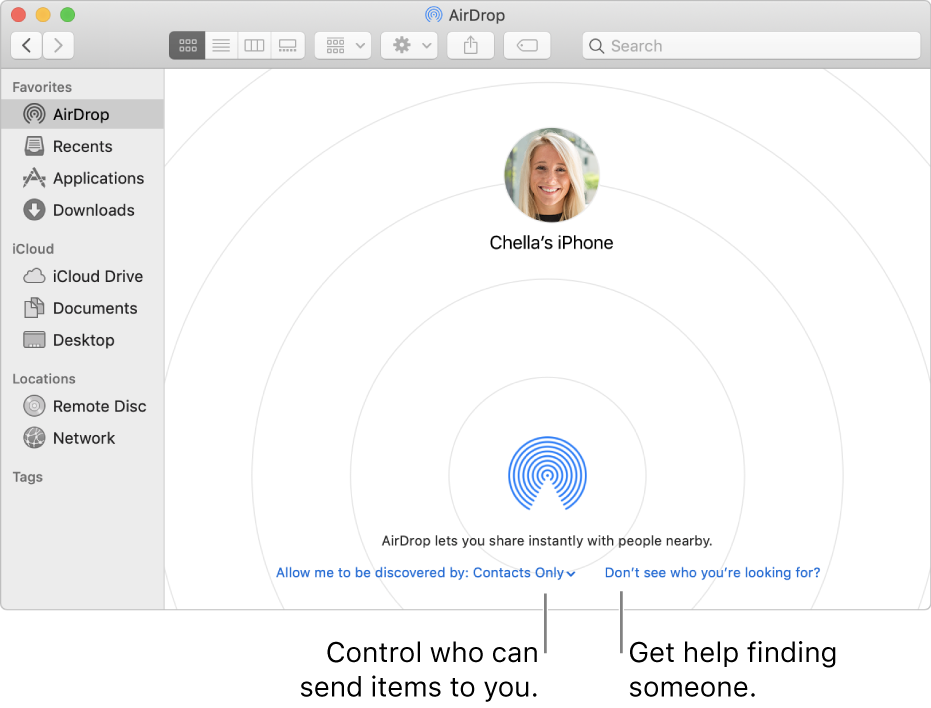
Task: Open the gear action menu
Action: (x=410, y=46)
